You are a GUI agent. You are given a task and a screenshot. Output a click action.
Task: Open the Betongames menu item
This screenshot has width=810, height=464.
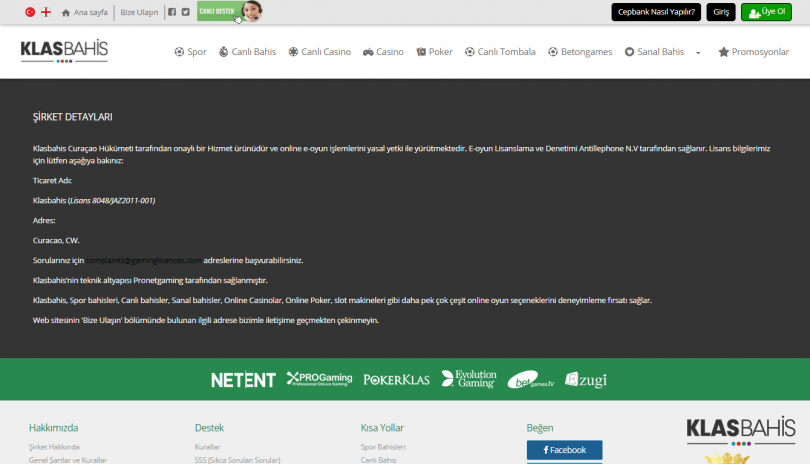pyautogui.click(x=580, y=52)
